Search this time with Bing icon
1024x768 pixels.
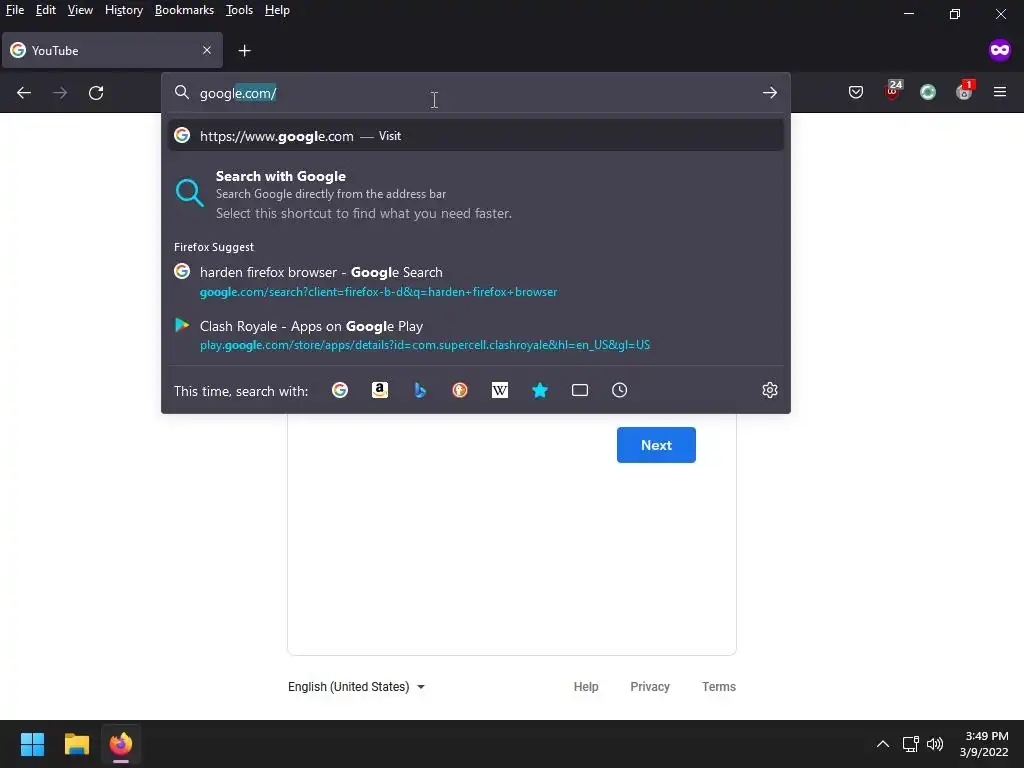click(x=420, y=390)
